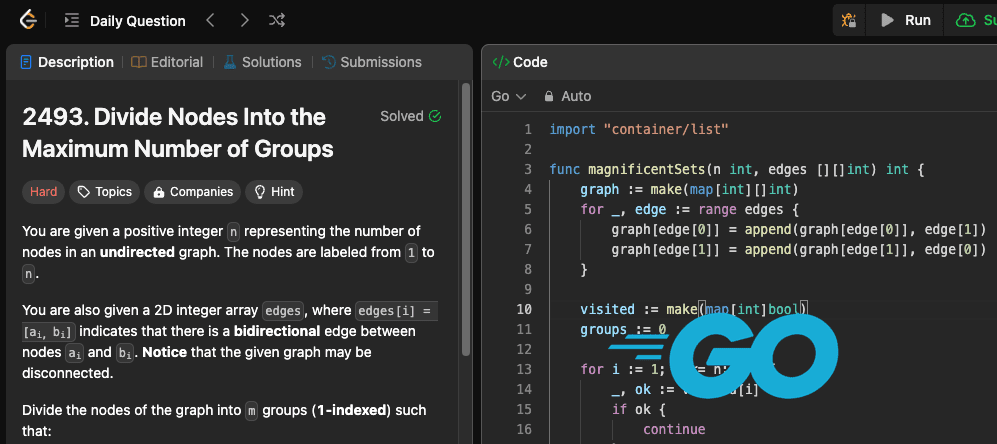The width and height of the screenshot is (997, 444).
Task: Click the locked debugger icon
Action: click(x=849, y=20)
